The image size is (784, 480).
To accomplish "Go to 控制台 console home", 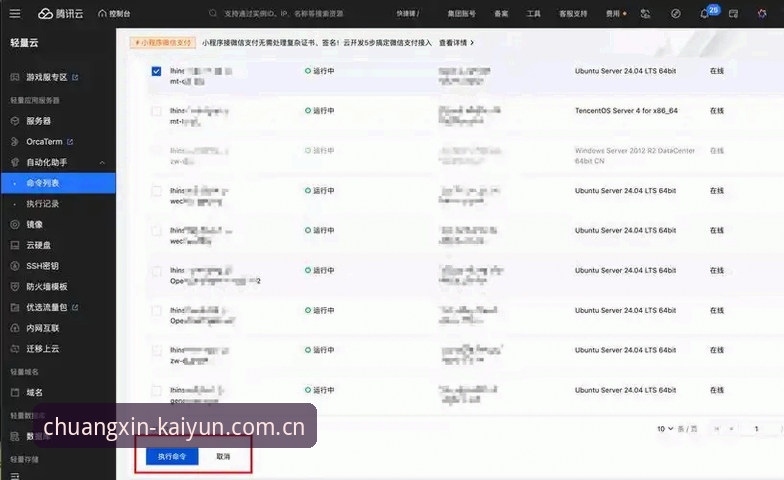I will 114,14.
